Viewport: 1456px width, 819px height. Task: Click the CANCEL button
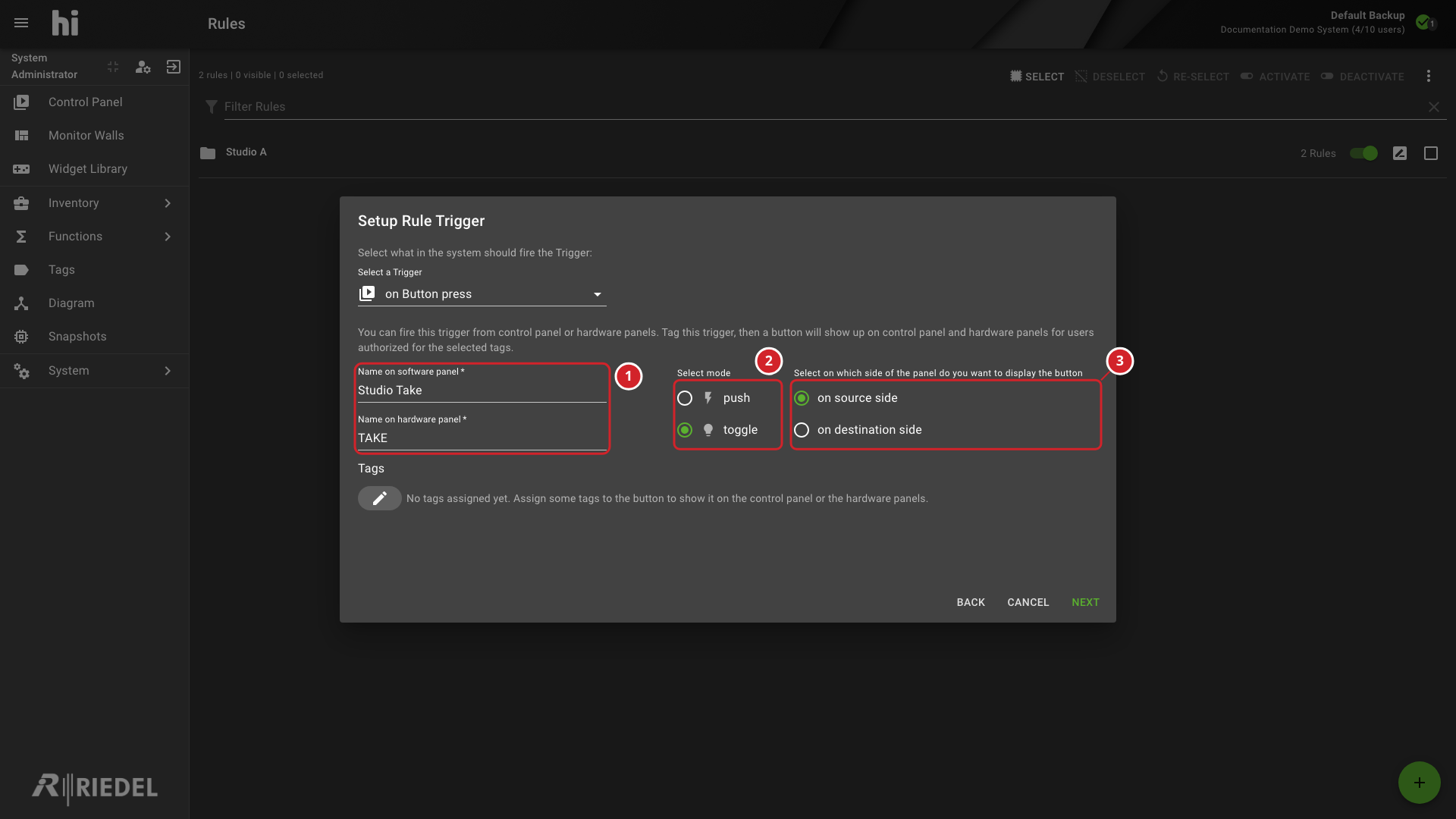[x=1028, y=602]
